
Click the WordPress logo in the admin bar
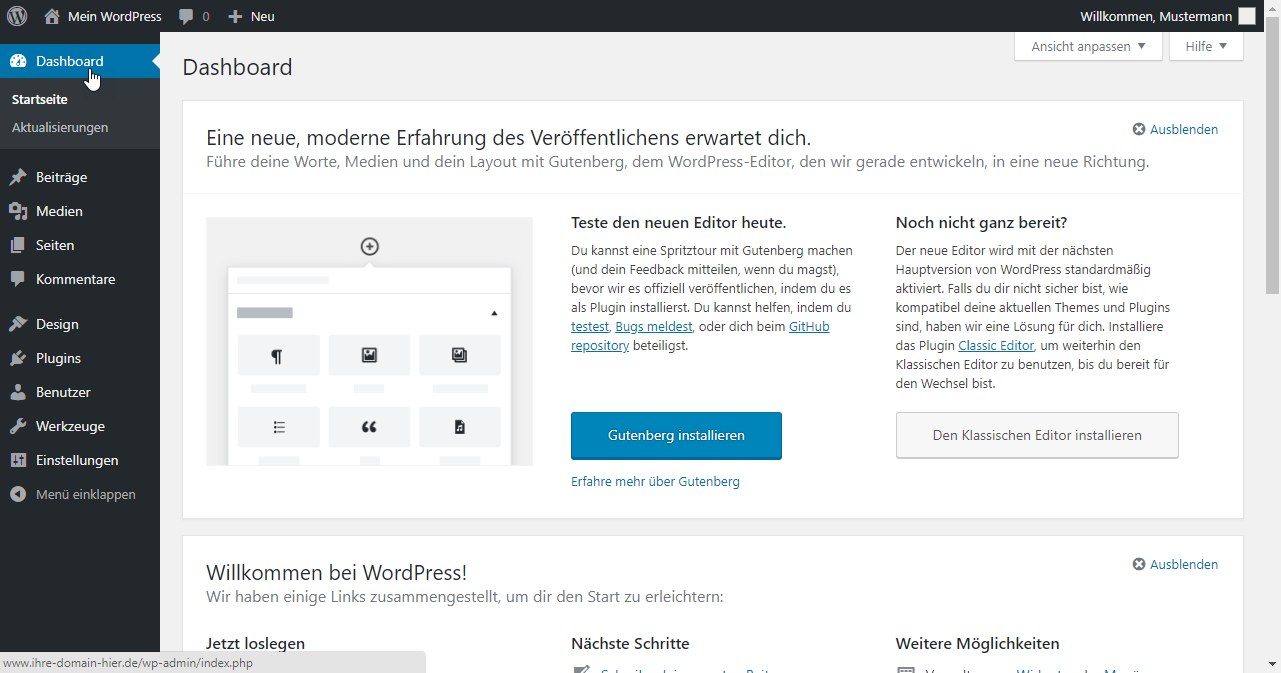pos(17,16)
